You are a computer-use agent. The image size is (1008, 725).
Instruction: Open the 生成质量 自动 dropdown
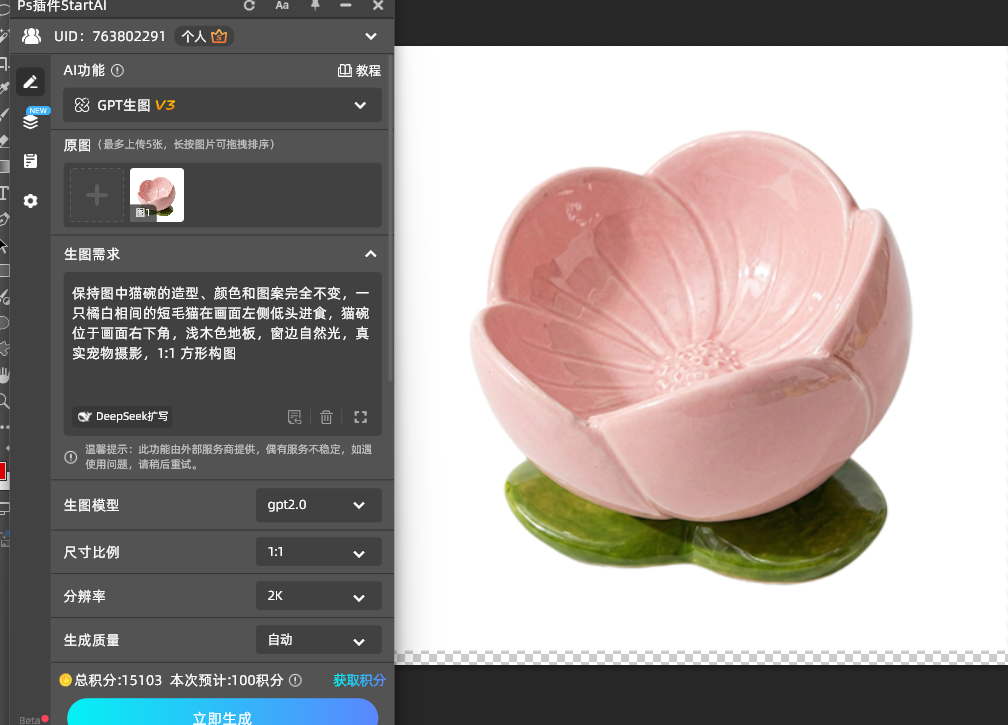point(318,640)
